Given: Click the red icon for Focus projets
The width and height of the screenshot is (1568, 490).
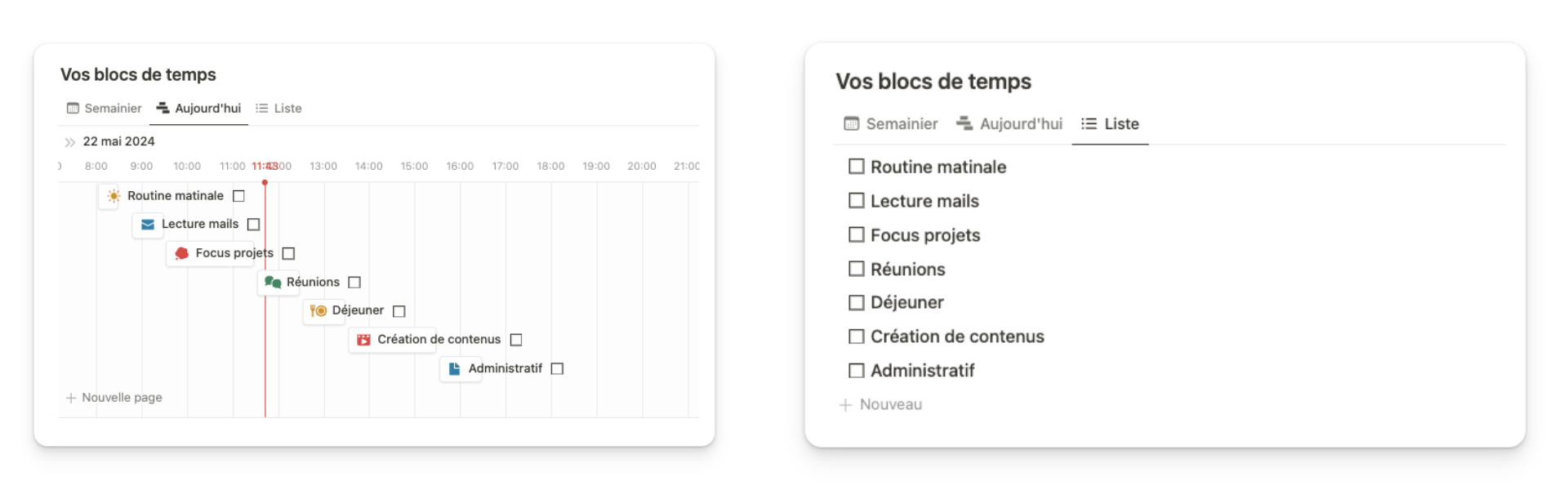Looking at the screenshot, I should (182, 253).
